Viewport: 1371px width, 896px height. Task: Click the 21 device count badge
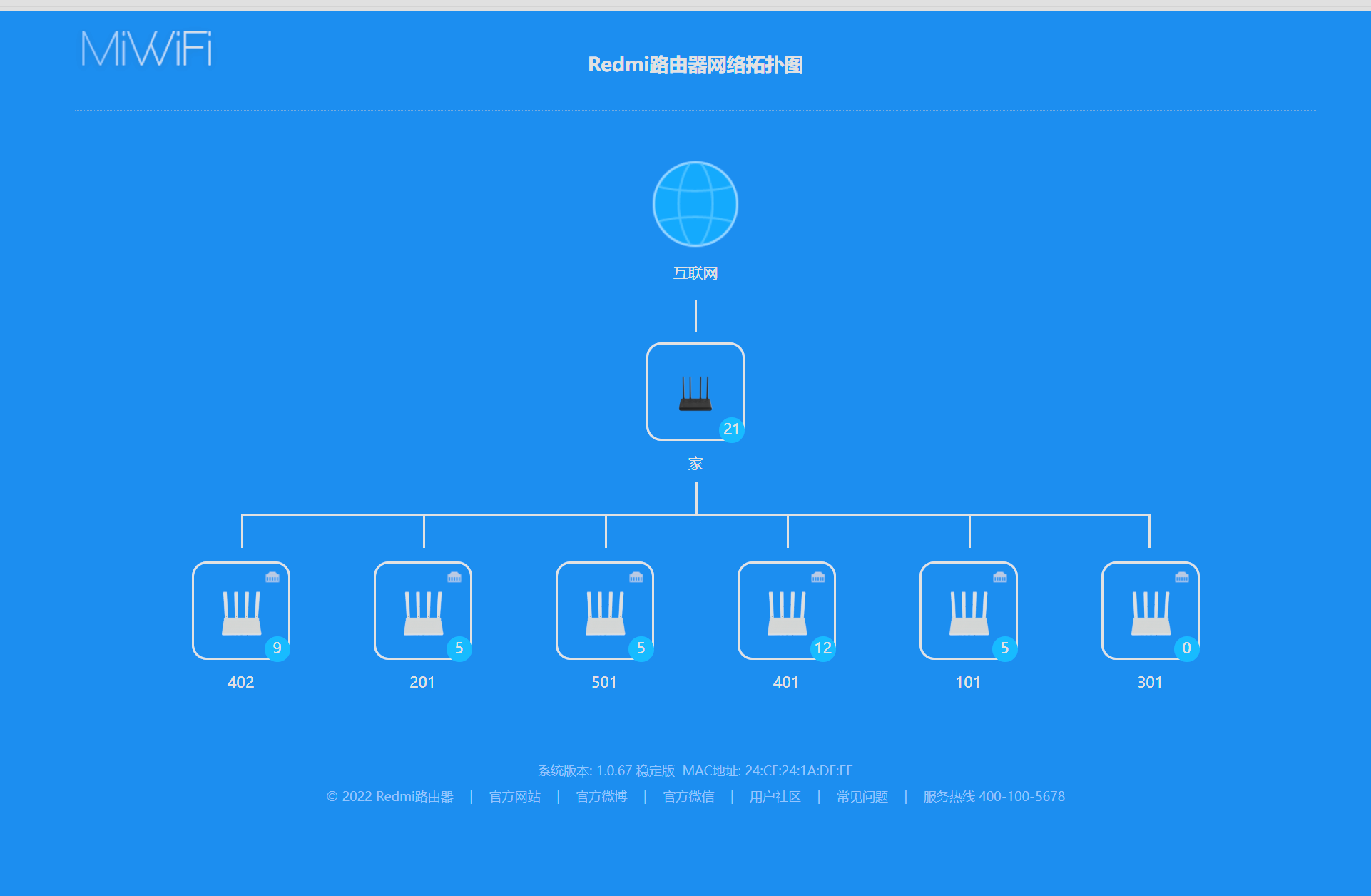coord(731,429)
